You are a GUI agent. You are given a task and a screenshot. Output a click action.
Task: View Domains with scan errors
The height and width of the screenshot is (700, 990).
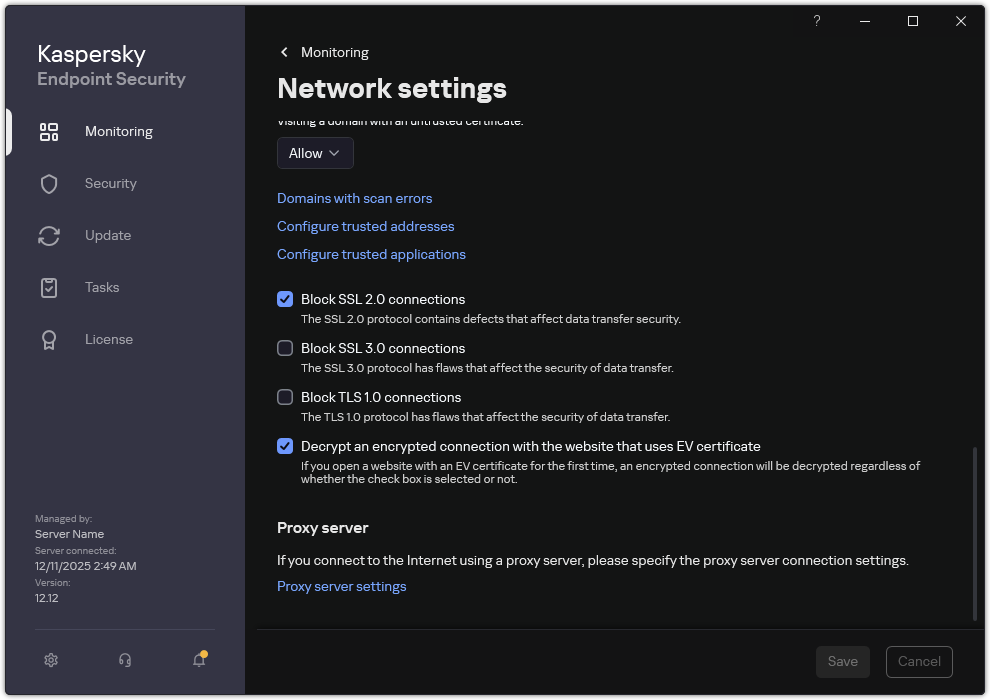point(354,198)
